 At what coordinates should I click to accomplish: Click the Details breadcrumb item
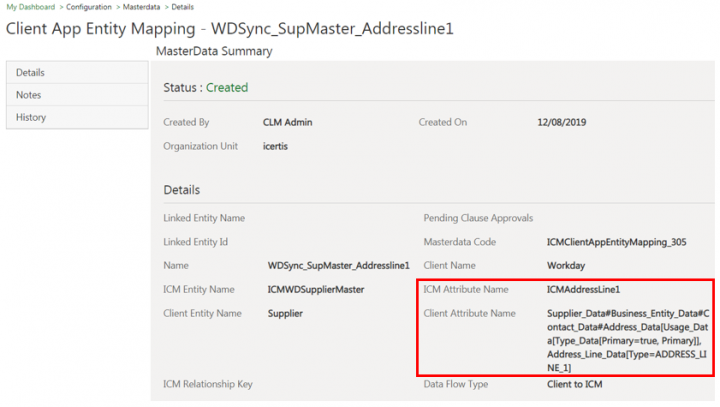click(x=183, y=7)
